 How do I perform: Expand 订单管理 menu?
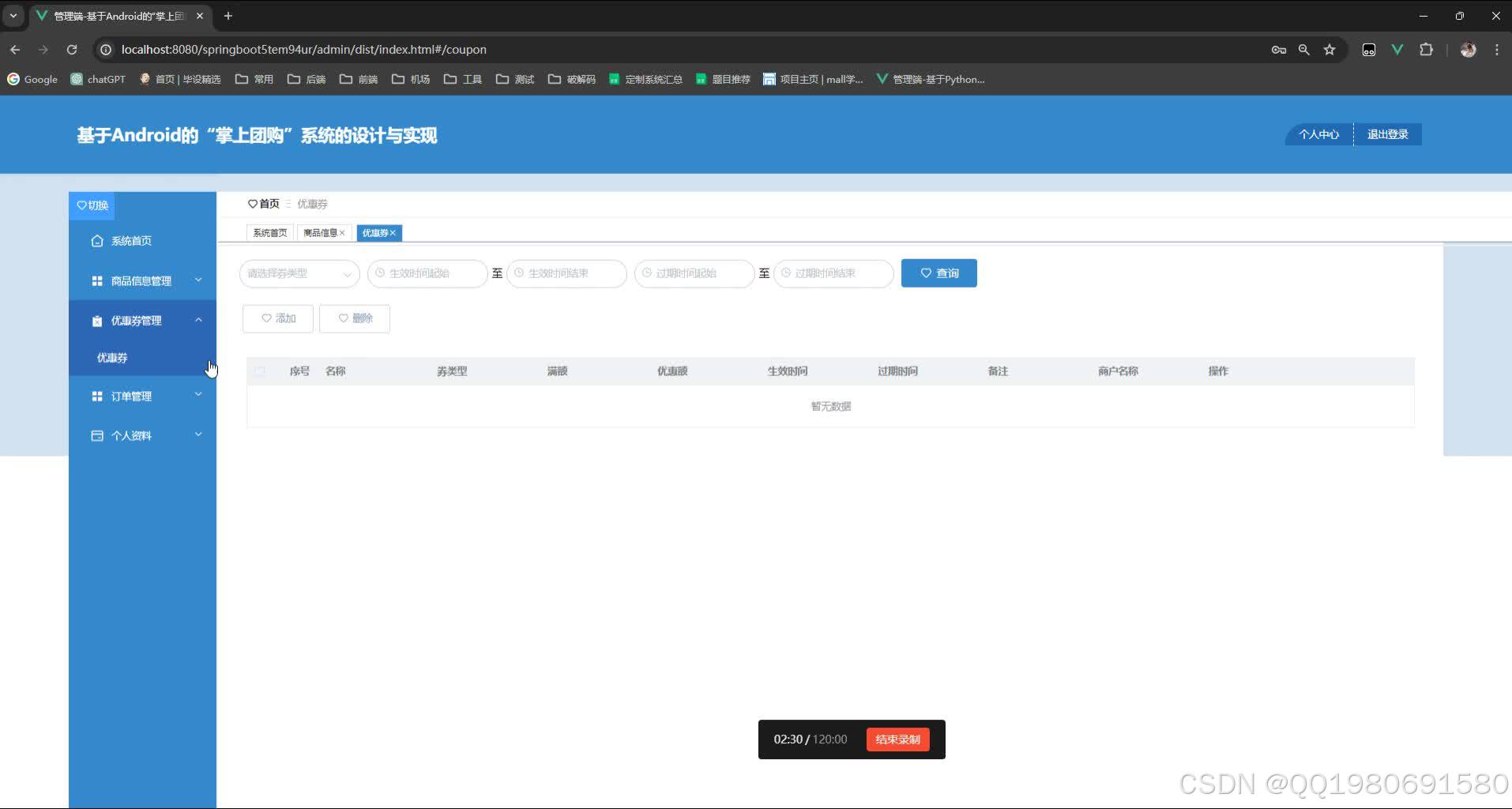click(x=142, y=396)
